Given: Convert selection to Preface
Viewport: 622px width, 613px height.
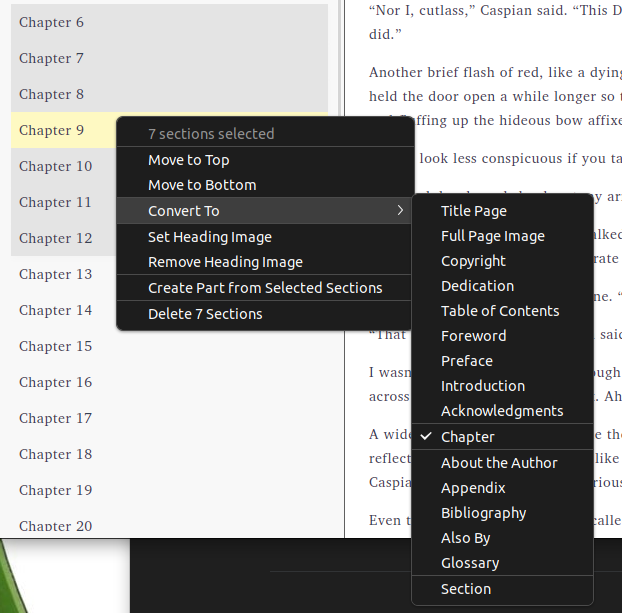Looking at the screenshot, I should [503, 361].
